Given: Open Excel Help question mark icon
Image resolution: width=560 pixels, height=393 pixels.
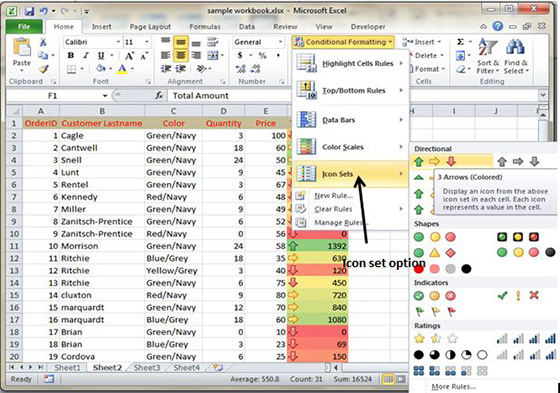Looking at the screenshot, I should [498, 26].
